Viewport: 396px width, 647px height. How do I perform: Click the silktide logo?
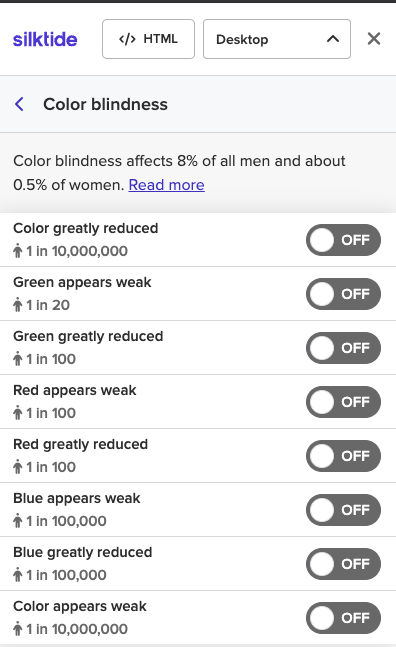(x=45, y=40)
